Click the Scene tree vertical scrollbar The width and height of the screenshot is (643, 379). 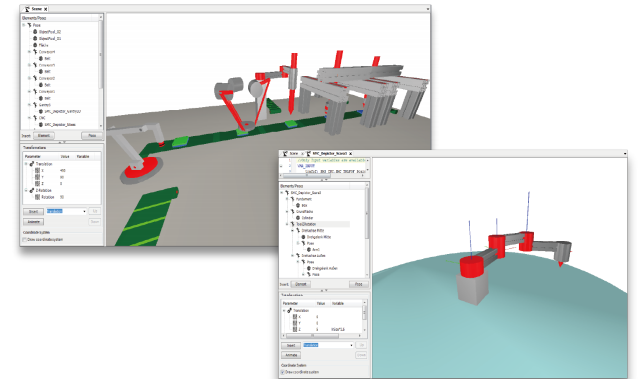(100, 74)
